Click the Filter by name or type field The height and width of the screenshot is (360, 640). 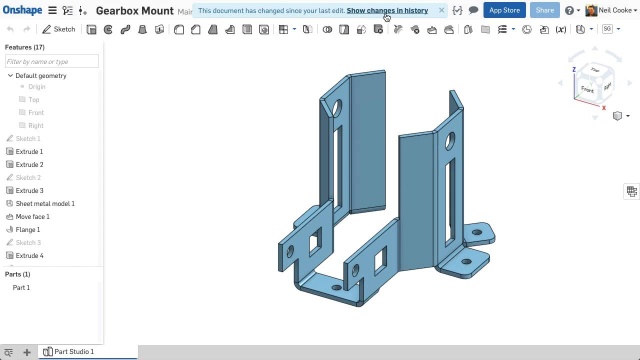pos(52,61)
